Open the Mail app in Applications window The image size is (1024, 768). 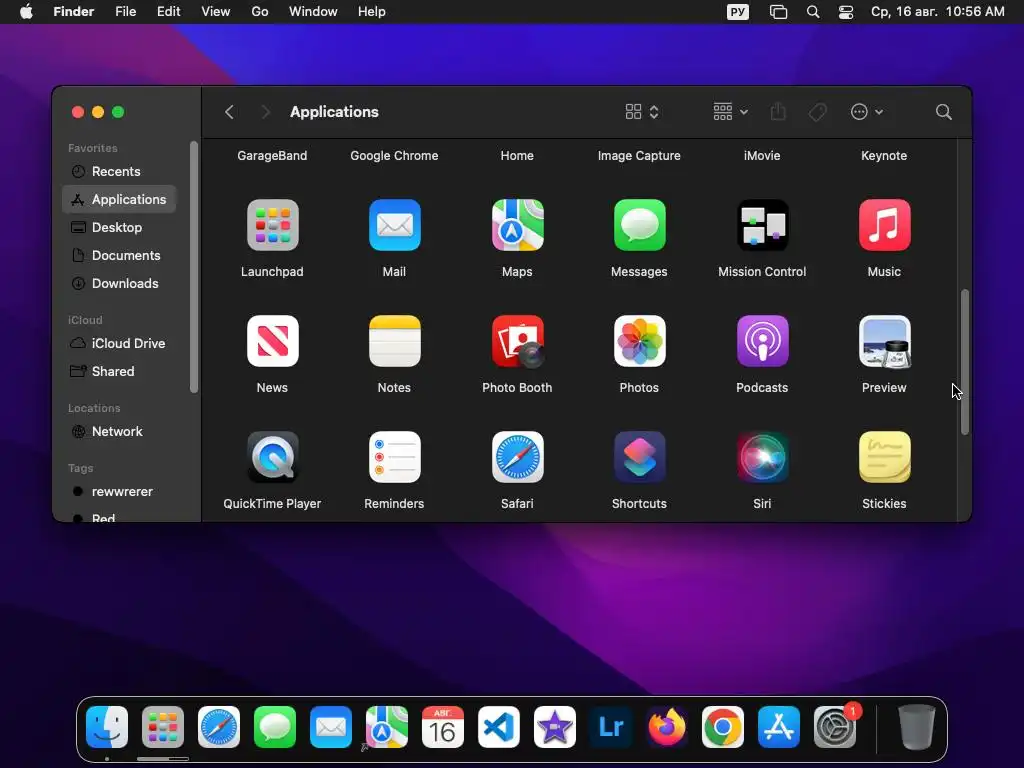(394, 225)
